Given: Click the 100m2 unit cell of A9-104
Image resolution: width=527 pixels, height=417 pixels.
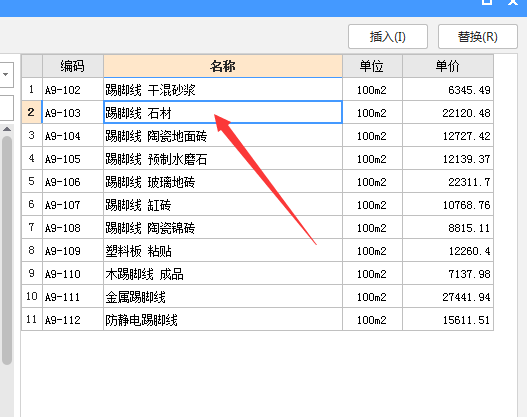Looking at the screenshot, I should point(372,136).
